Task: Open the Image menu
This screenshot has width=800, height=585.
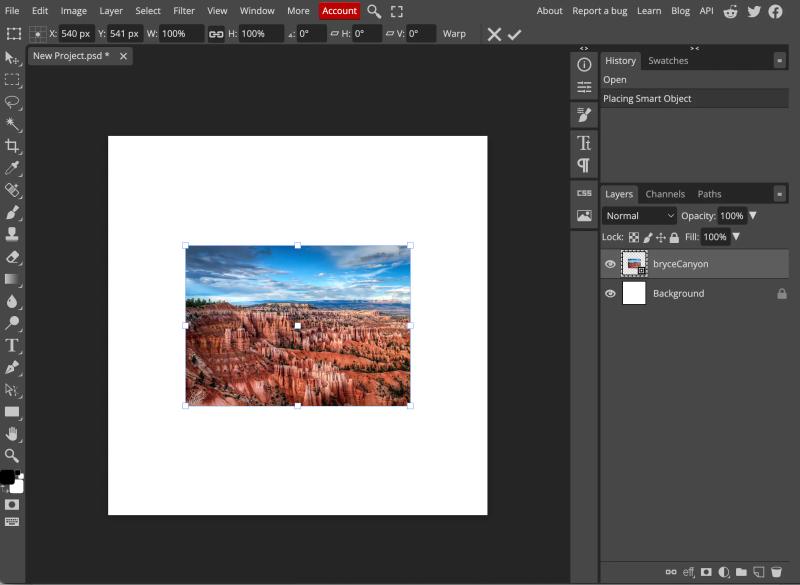Action: tap(73, 11)
